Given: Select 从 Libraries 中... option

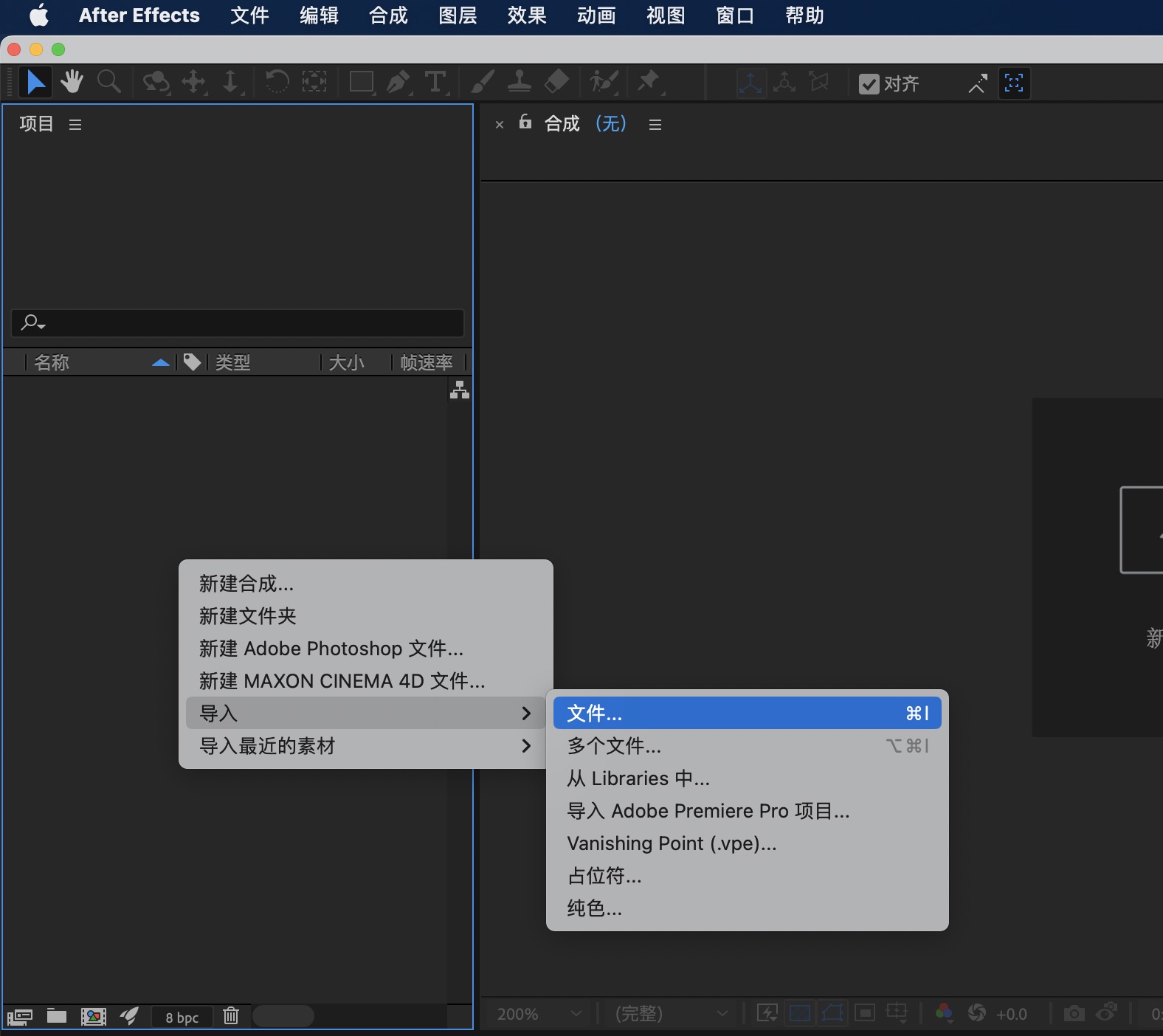Looking at the screenshot, I should pos(748,778).
